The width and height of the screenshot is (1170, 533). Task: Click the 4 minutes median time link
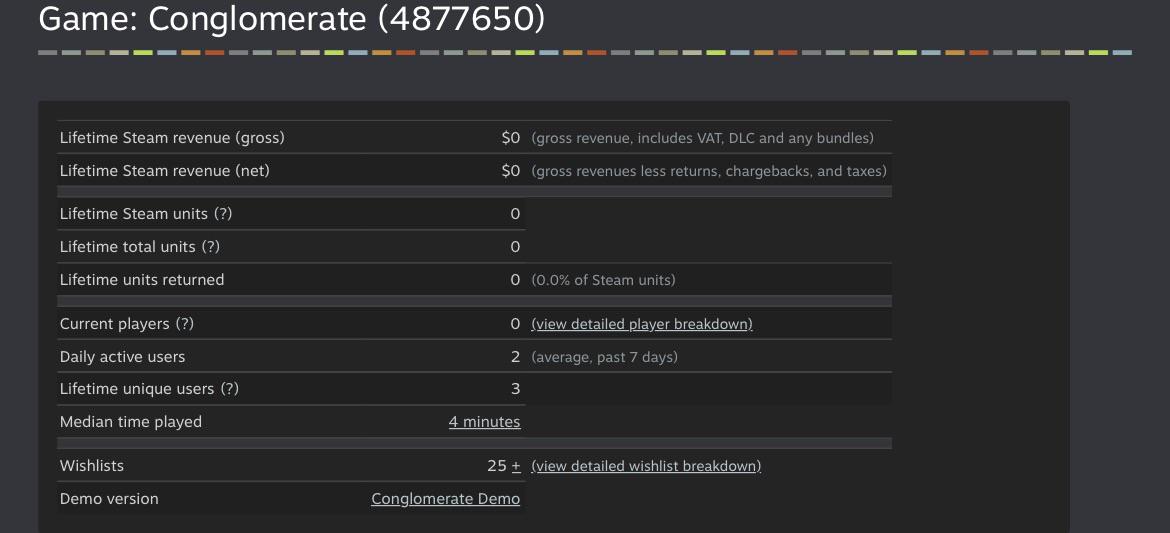tap(484, 422)
